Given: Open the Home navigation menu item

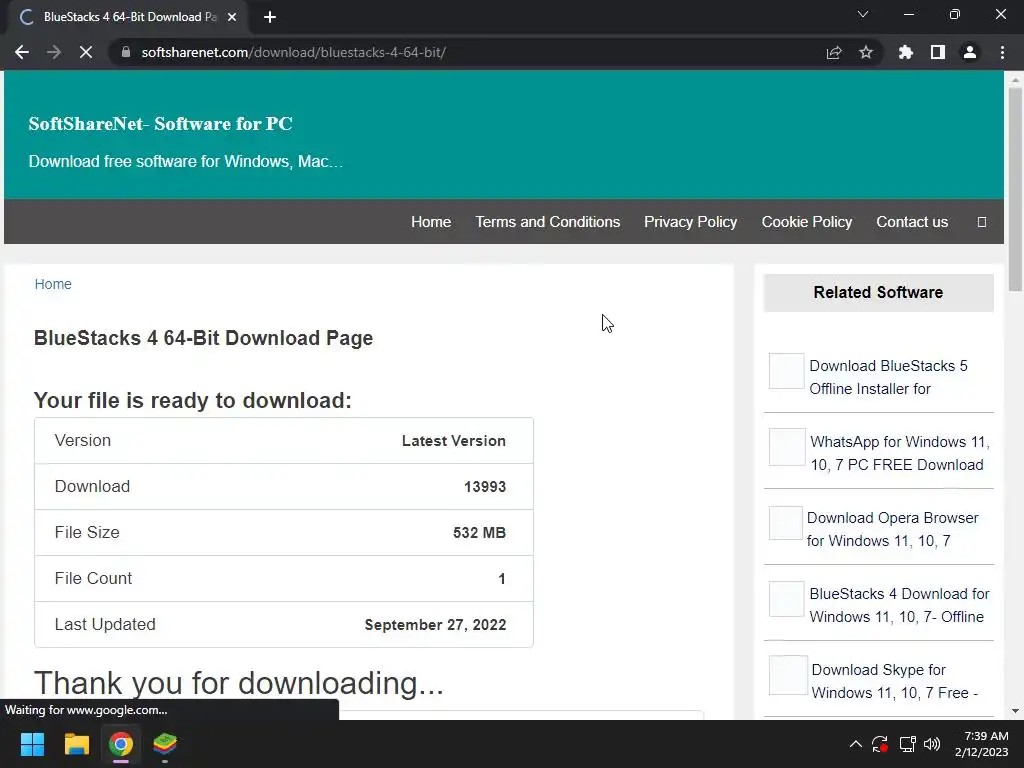Looking at the screenshot, I should click(431, 222).
